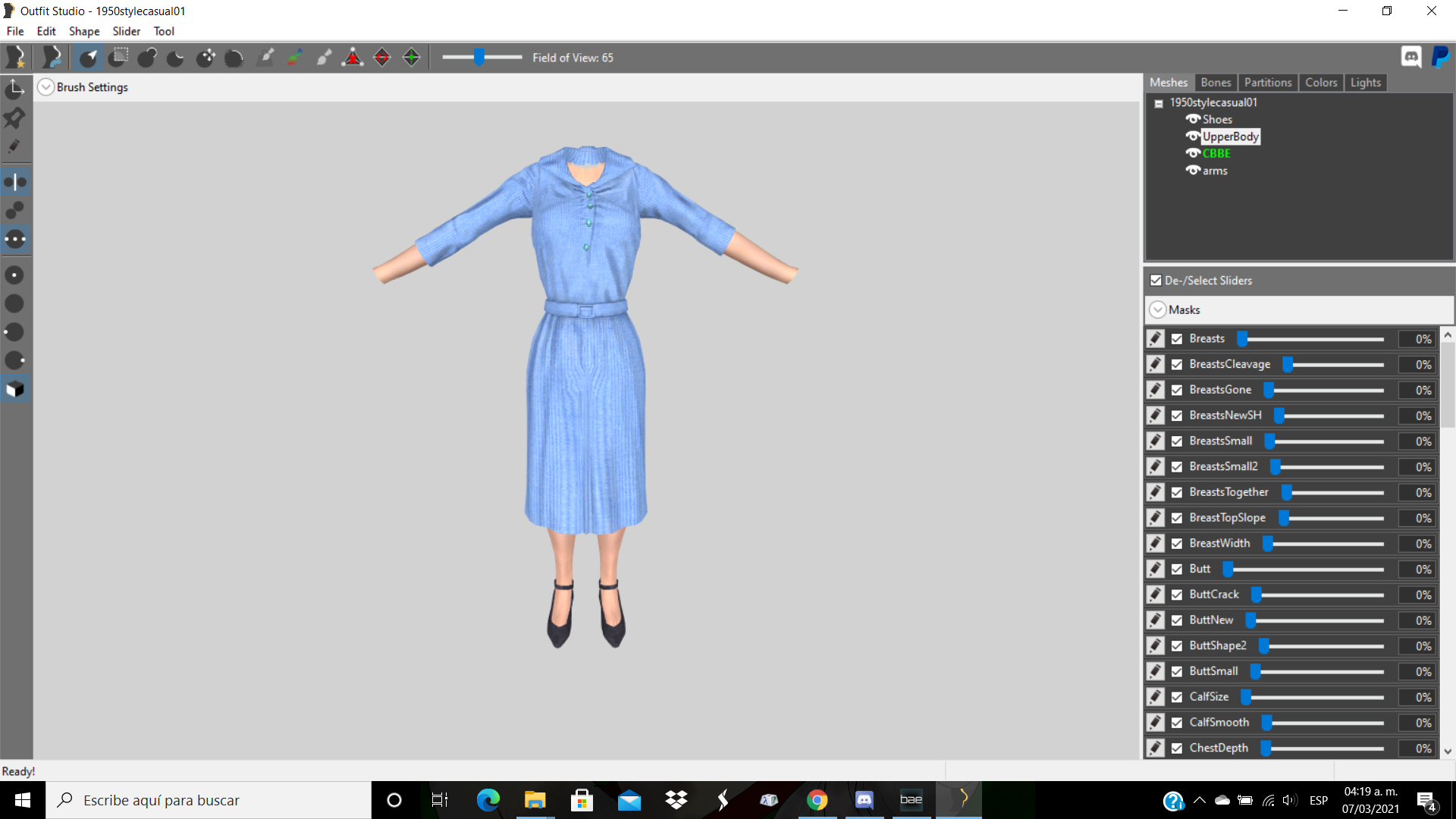
Task: Expand the Brush Settings panel
Action: (46, 87)
